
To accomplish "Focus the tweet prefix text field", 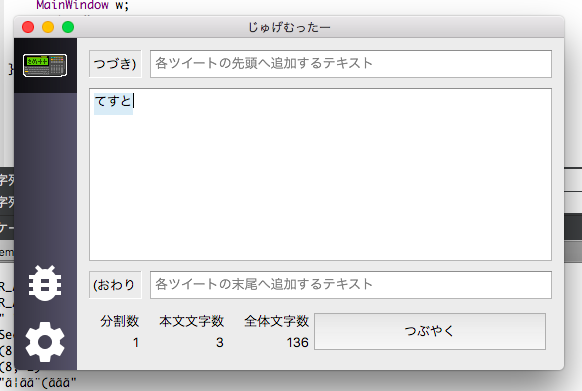I will [x=351, y=64].
